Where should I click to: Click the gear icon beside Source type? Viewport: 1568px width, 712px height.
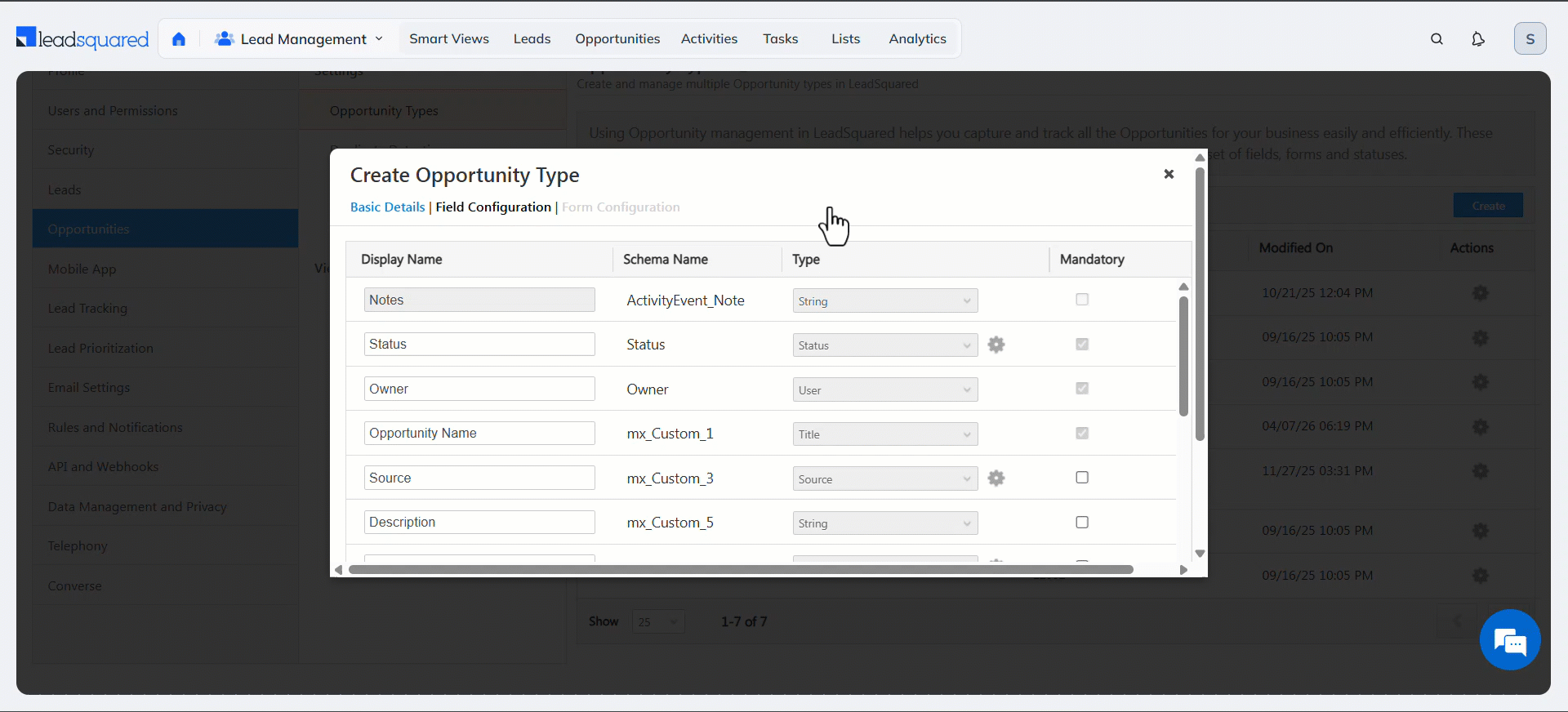(996, 478)
